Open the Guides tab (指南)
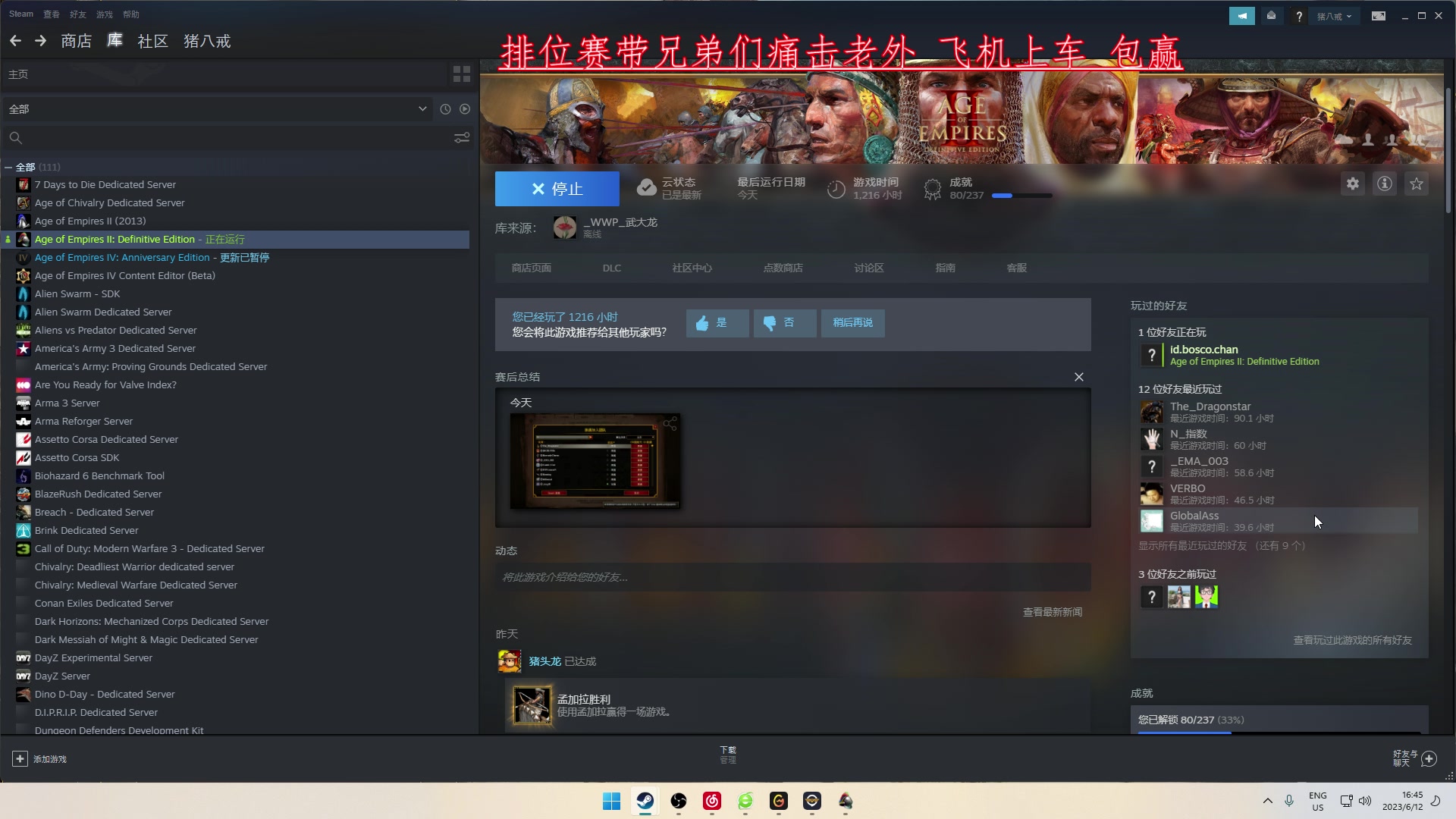Image resolution: width=1456 pixels, height=819 pixels. [x=945, y=268]
